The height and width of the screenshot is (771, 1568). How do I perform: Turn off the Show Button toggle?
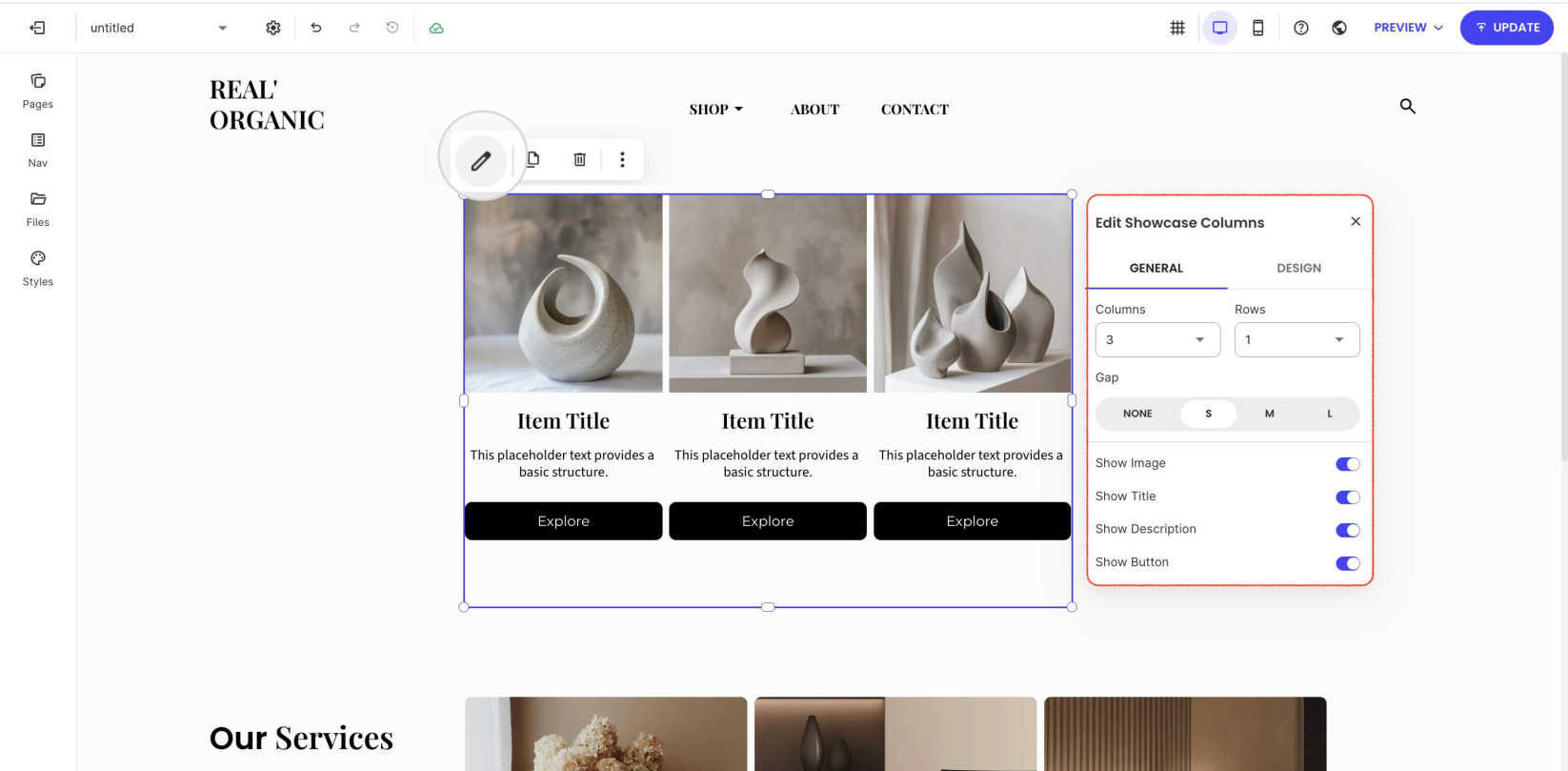coord(1347,563)
